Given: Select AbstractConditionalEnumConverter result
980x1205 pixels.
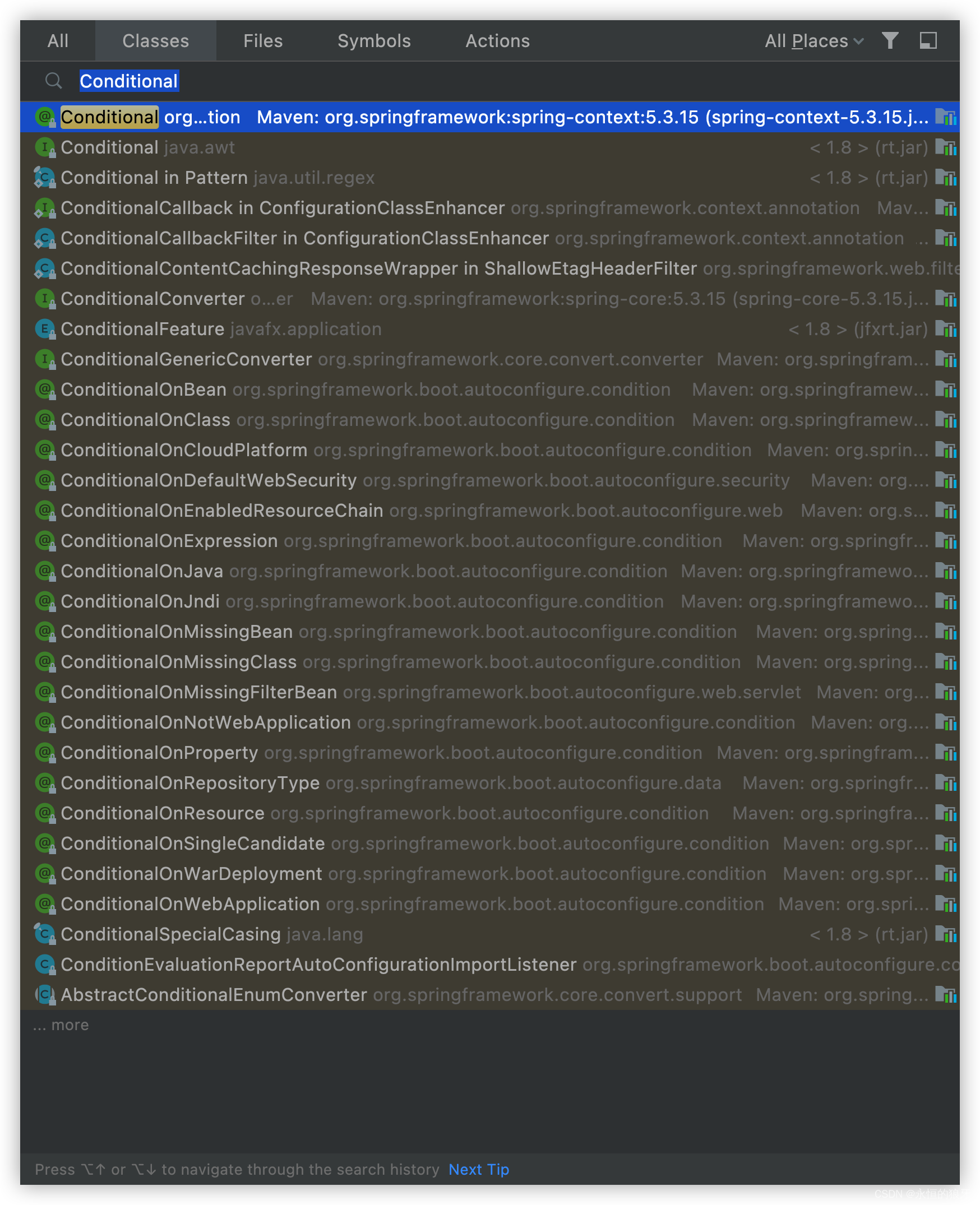Looking at the screenshot, I should (490, 994).
